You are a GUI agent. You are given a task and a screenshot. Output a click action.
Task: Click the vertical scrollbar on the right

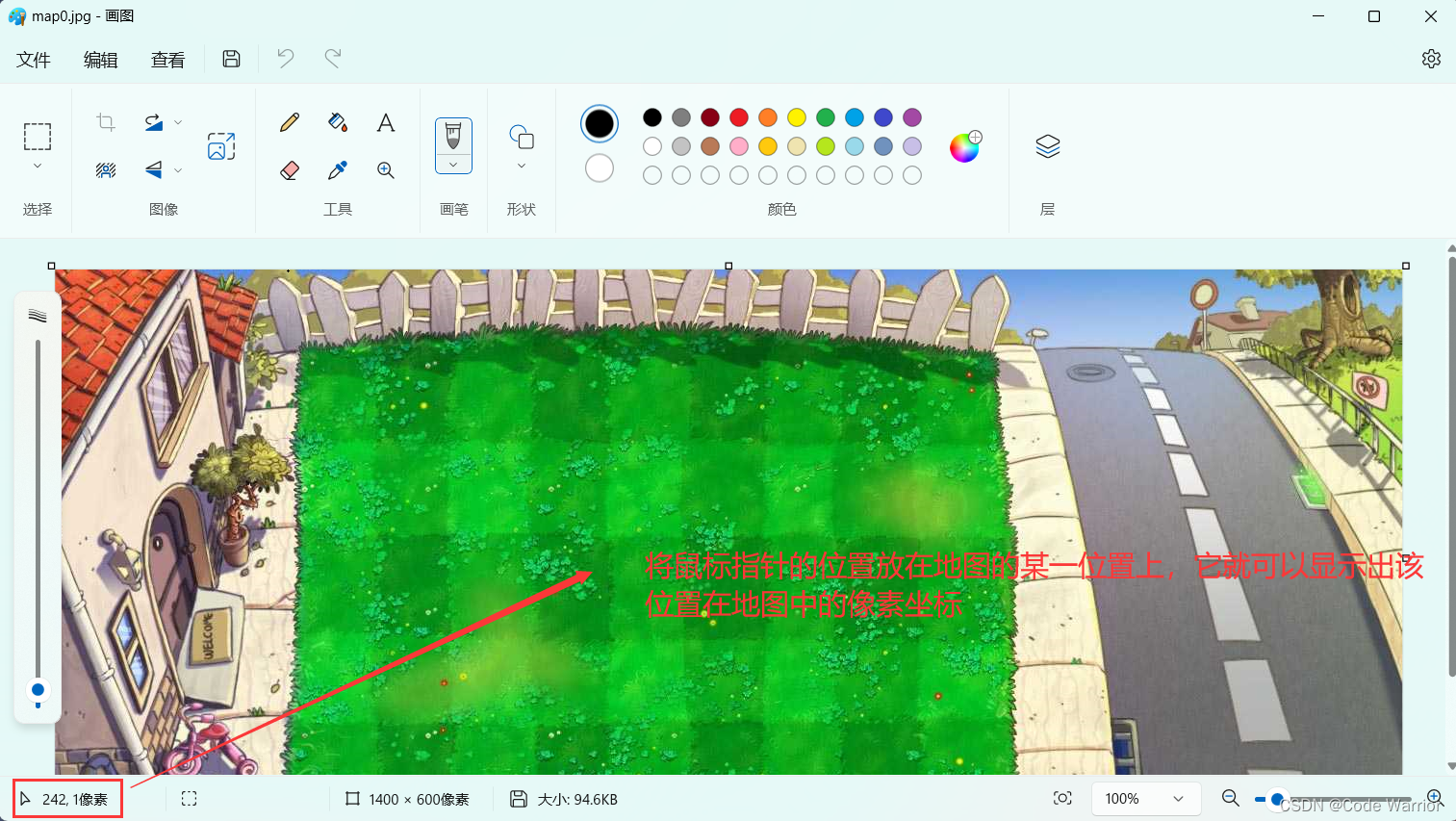pos(1451,465)
